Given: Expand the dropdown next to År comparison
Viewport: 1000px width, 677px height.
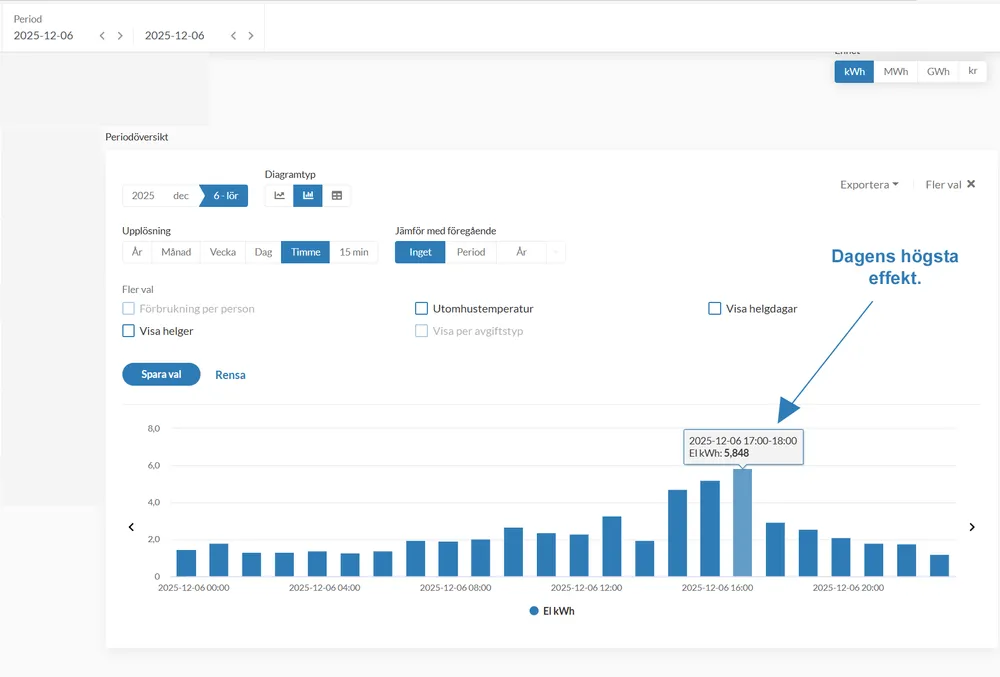Looking at the screenshot, I should point(555,252).
